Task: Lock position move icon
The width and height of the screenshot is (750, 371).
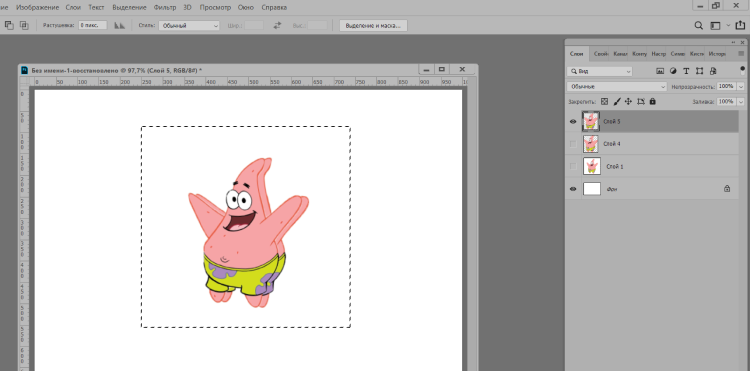Action: [629, 101]
